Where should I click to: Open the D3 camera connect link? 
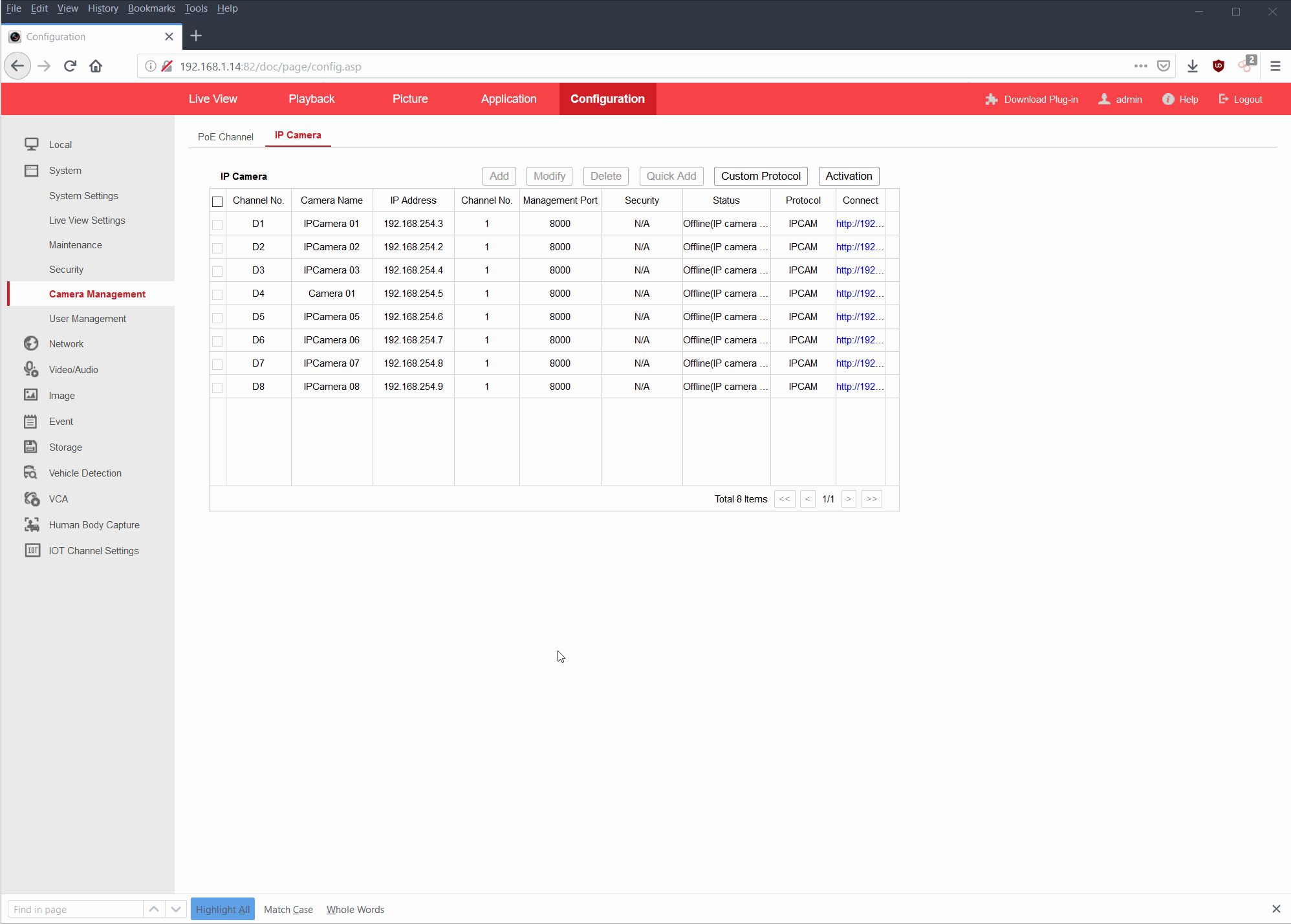859,270
